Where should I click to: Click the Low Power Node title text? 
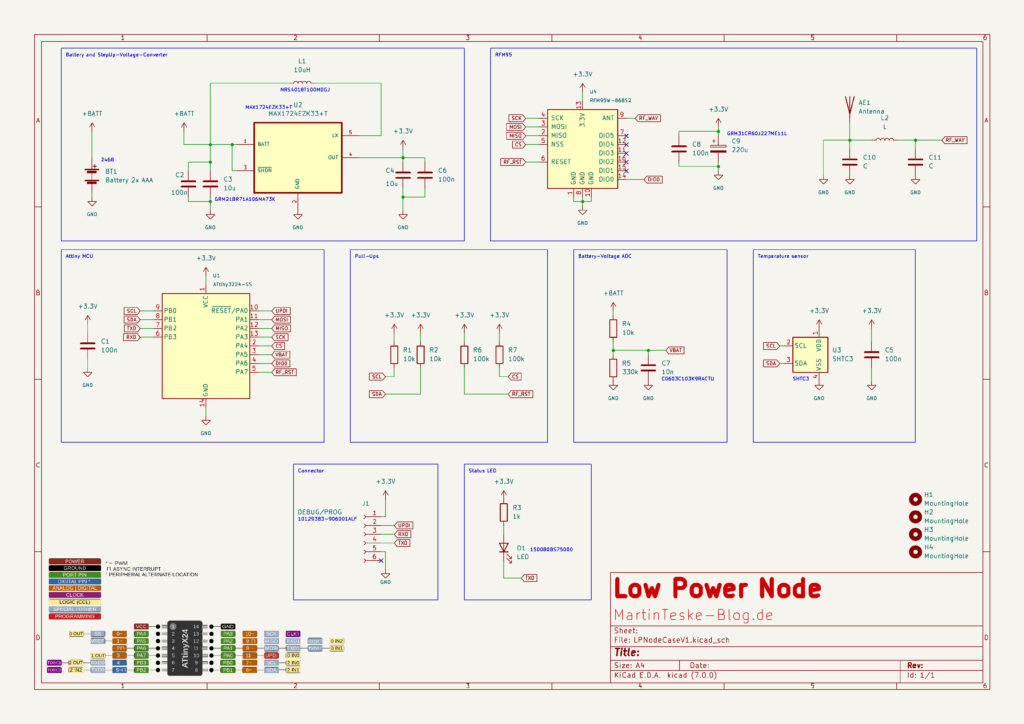click(x=716, y=589)
